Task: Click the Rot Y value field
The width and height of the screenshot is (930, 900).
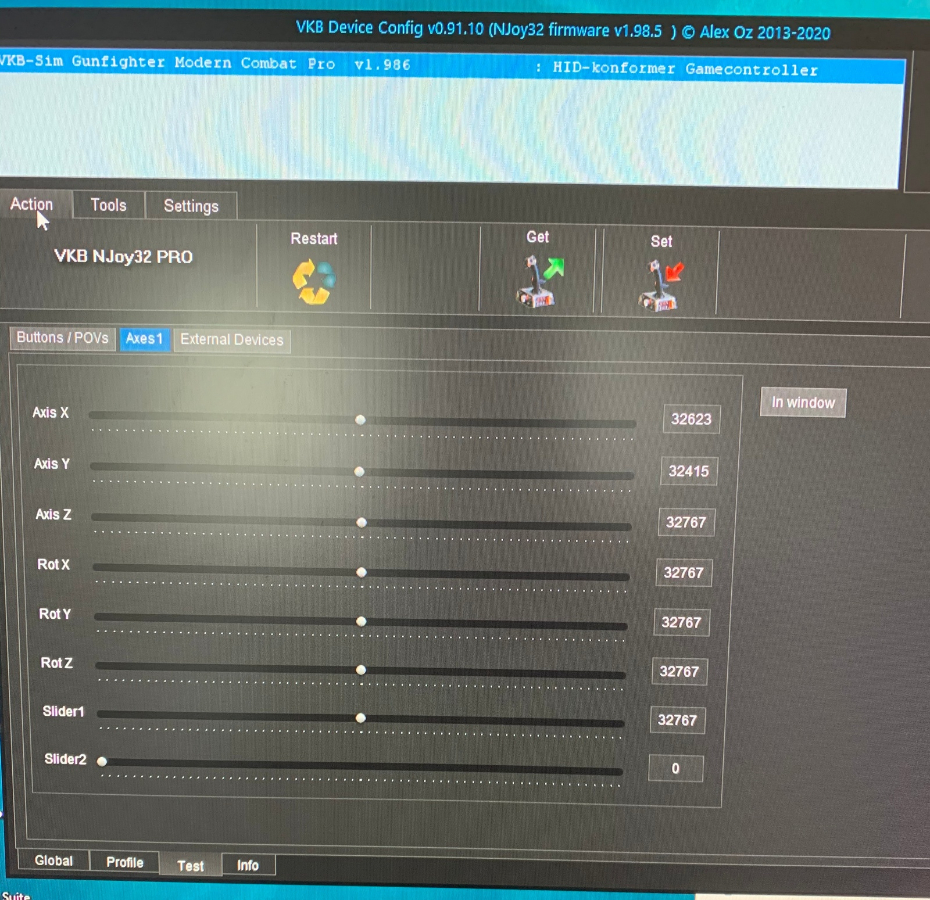Action: [x=681, y=622]
